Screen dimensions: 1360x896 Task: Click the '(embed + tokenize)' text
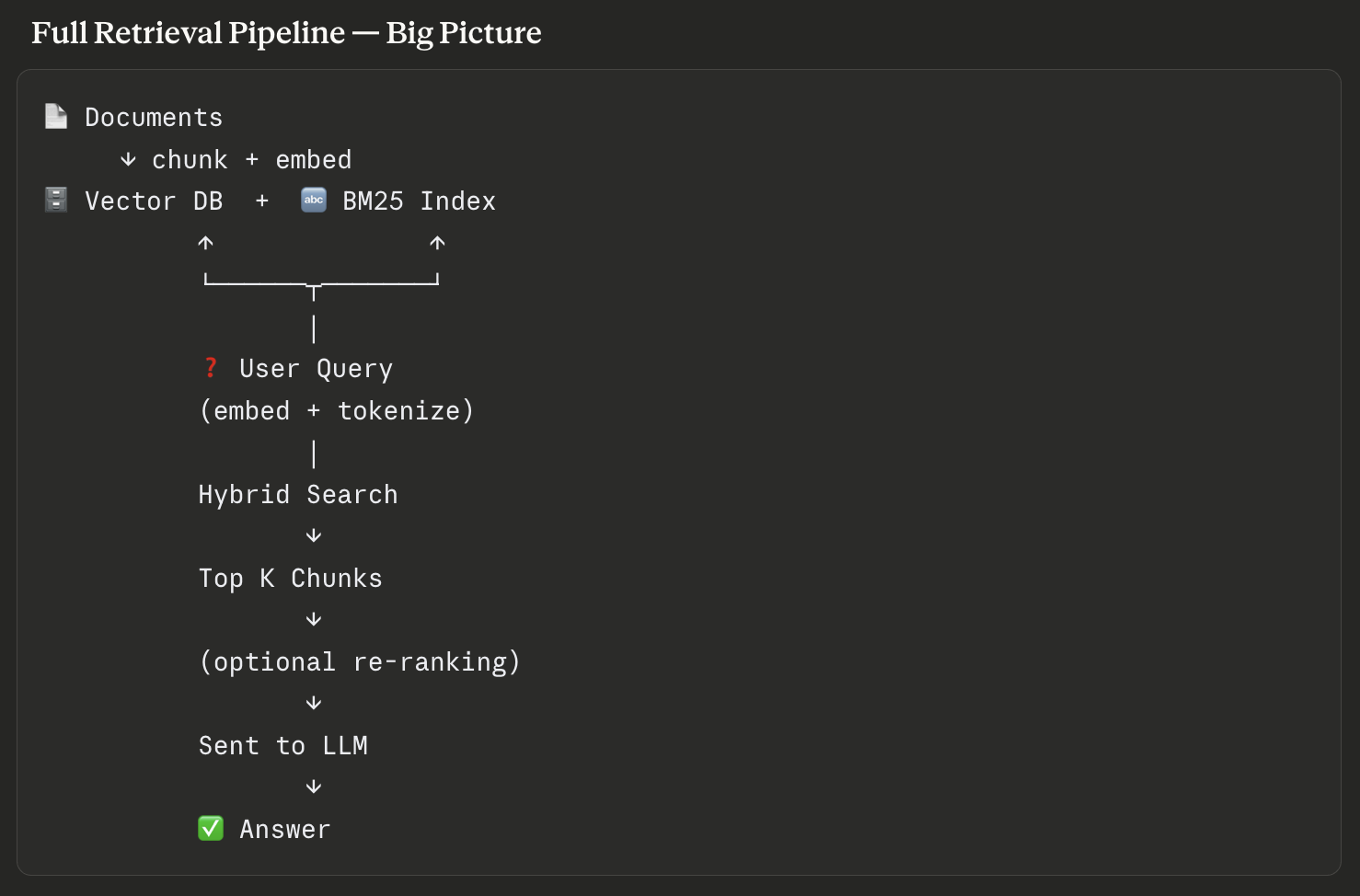pyautogui.click(x=337, y=410)
